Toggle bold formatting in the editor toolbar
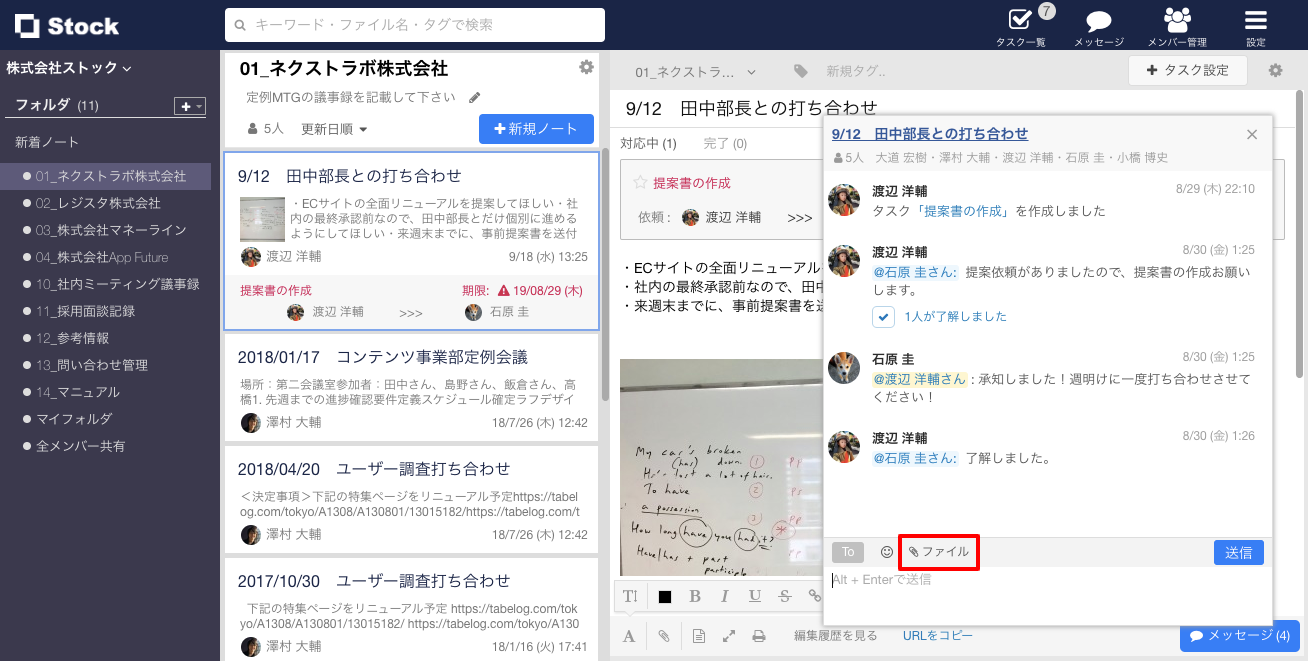 [x=694, y=595]
